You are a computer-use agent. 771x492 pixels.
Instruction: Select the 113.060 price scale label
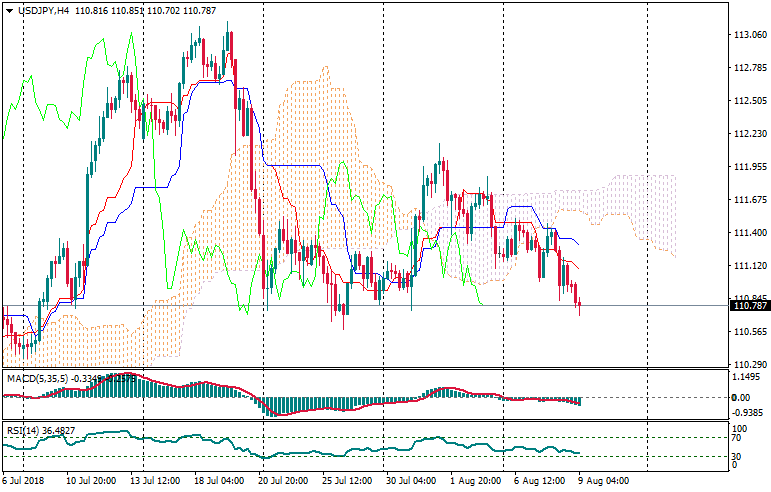[750, 35]
